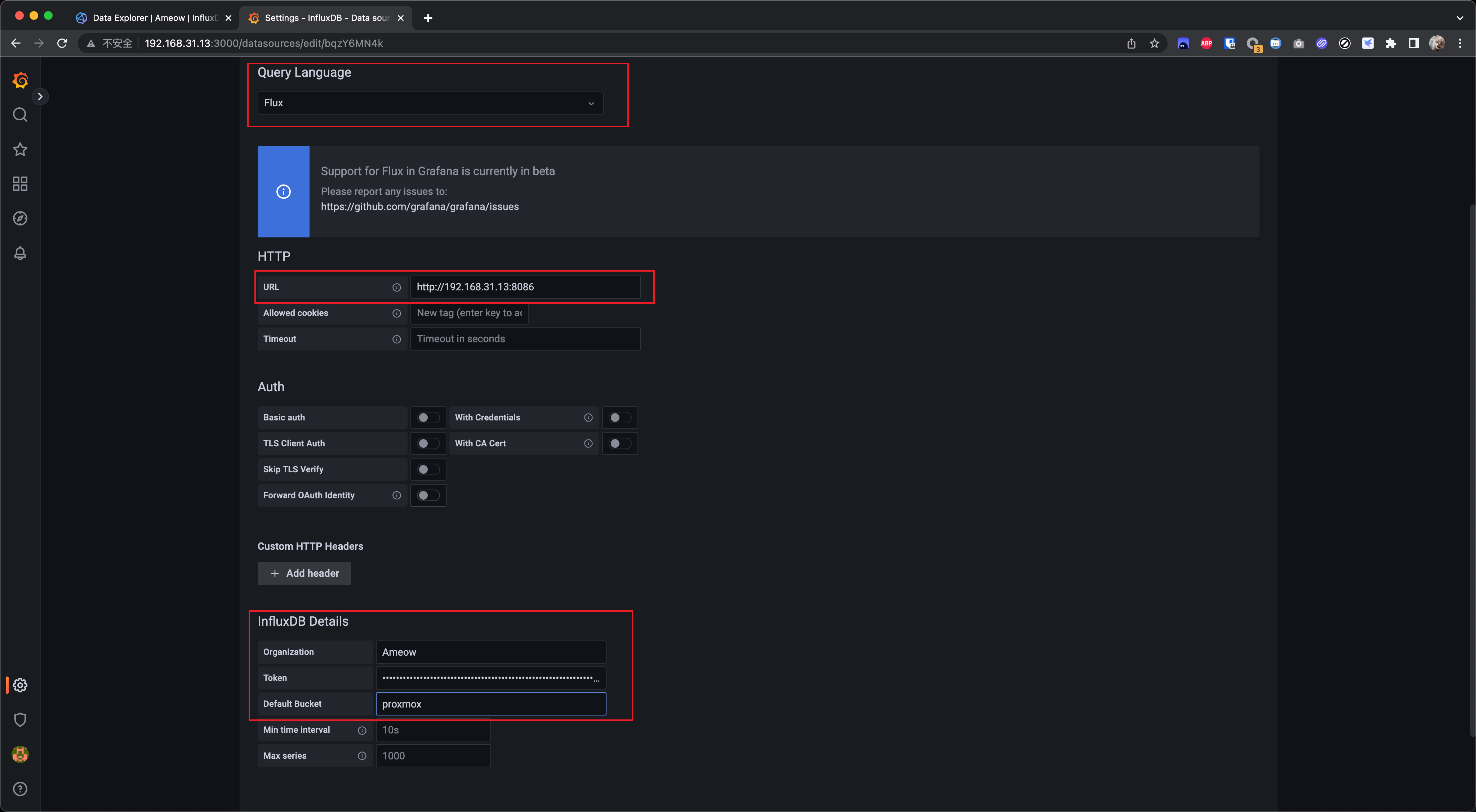Click the Timeout in seconds field
Screen dimensions: 1476x812
coord(525,339)
